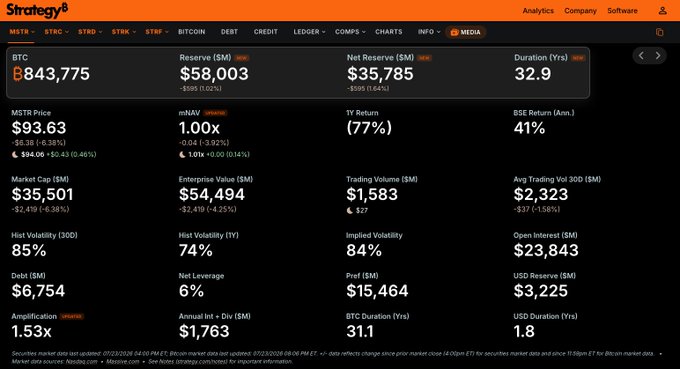Open the LEDGER dropdown menu
680x369 pixels.
click(309, 32)
